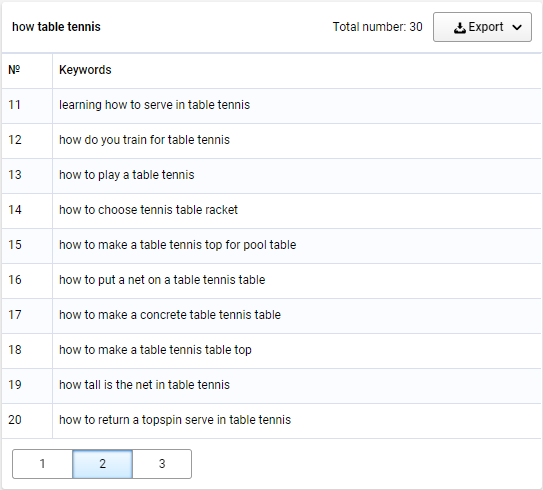Click the 'Total number: 30' label
The width and height of the screenshot is (543, 490).
point(377,27)
